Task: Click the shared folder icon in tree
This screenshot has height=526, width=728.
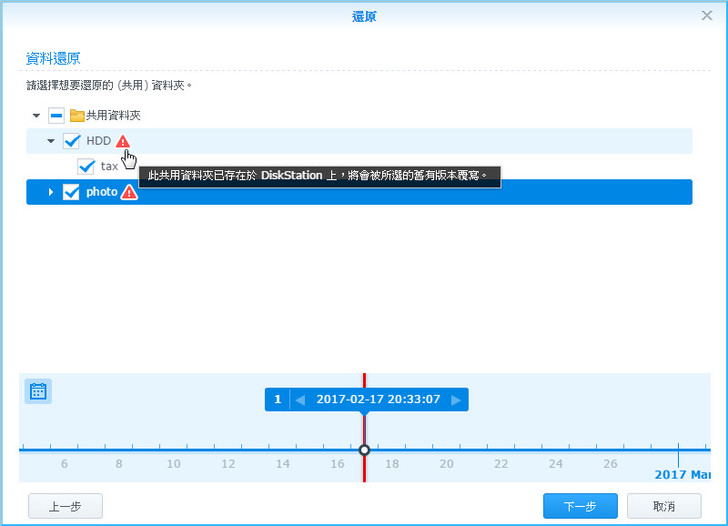Action: [x=76, y=116]
